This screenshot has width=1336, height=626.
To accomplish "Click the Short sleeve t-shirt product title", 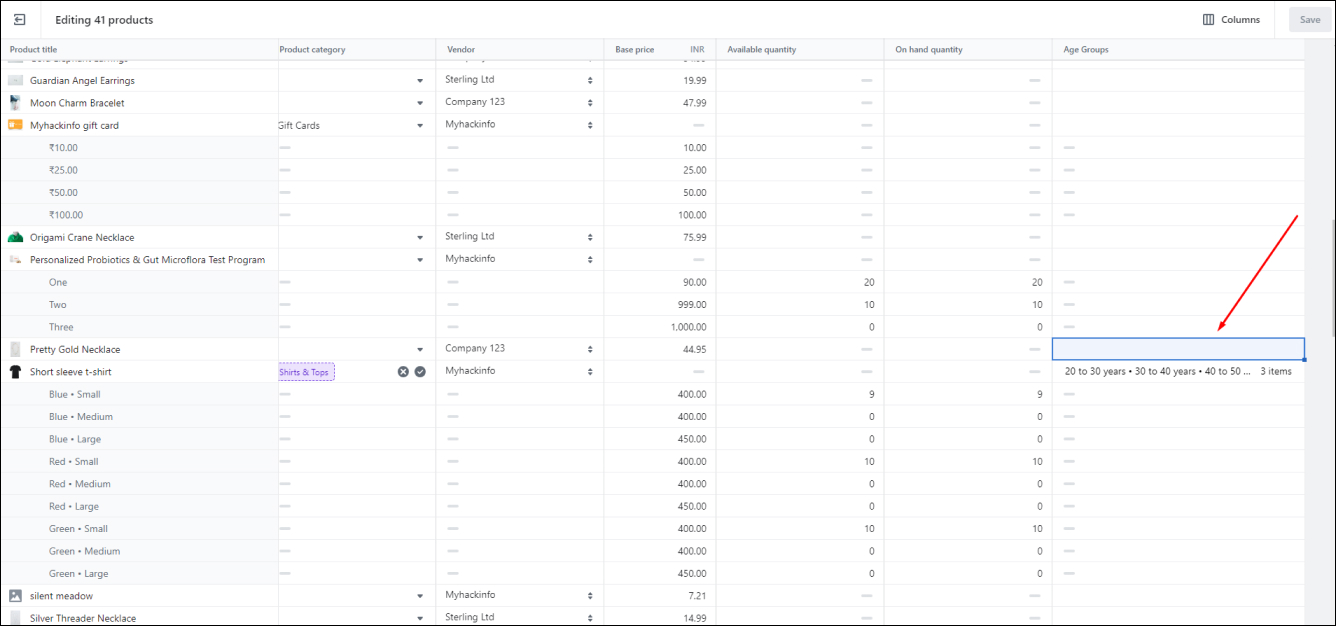I will click(71, 372).
